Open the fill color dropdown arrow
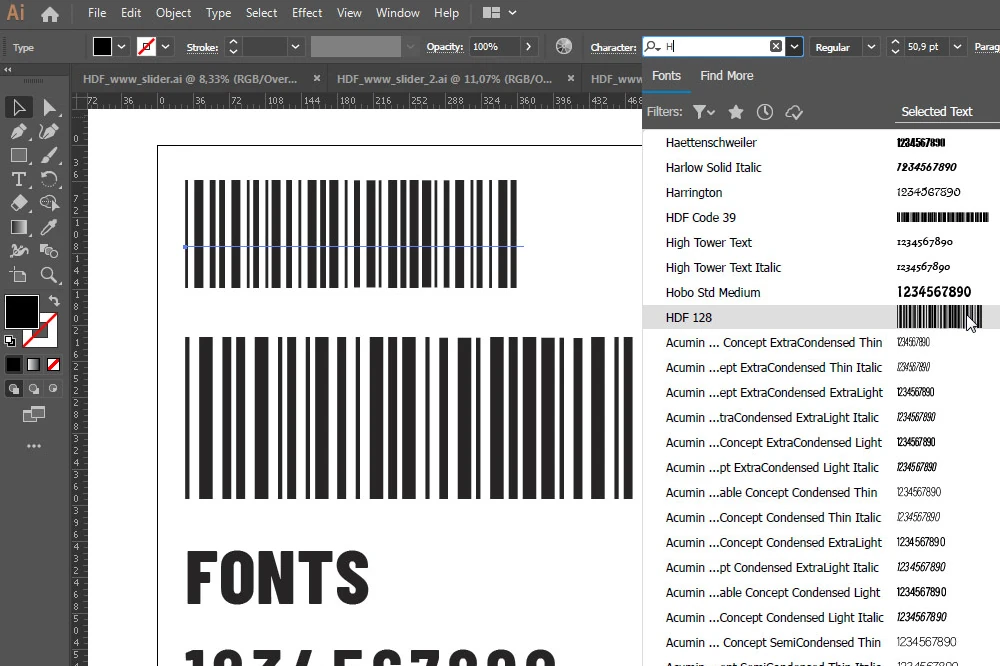Viewport: 1000px width, 666px height. [122, 47]
